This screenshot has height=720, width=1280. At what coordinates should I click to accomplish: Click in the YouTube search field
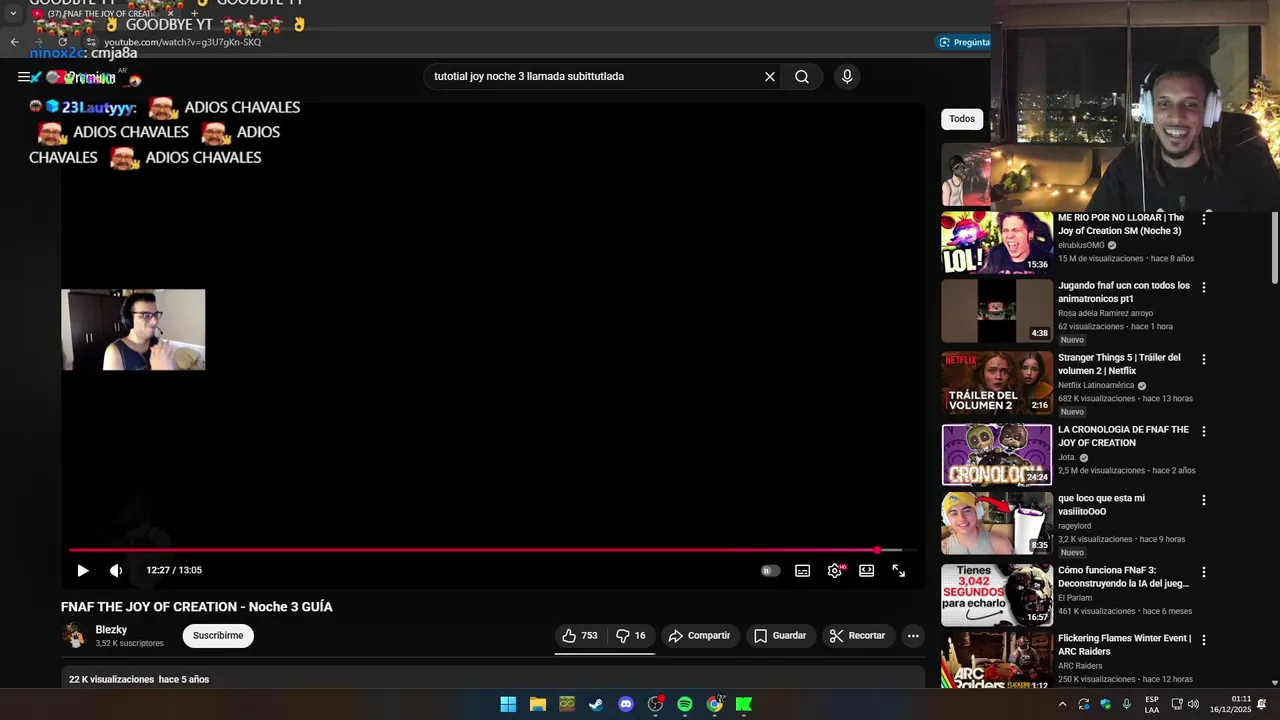595,77
